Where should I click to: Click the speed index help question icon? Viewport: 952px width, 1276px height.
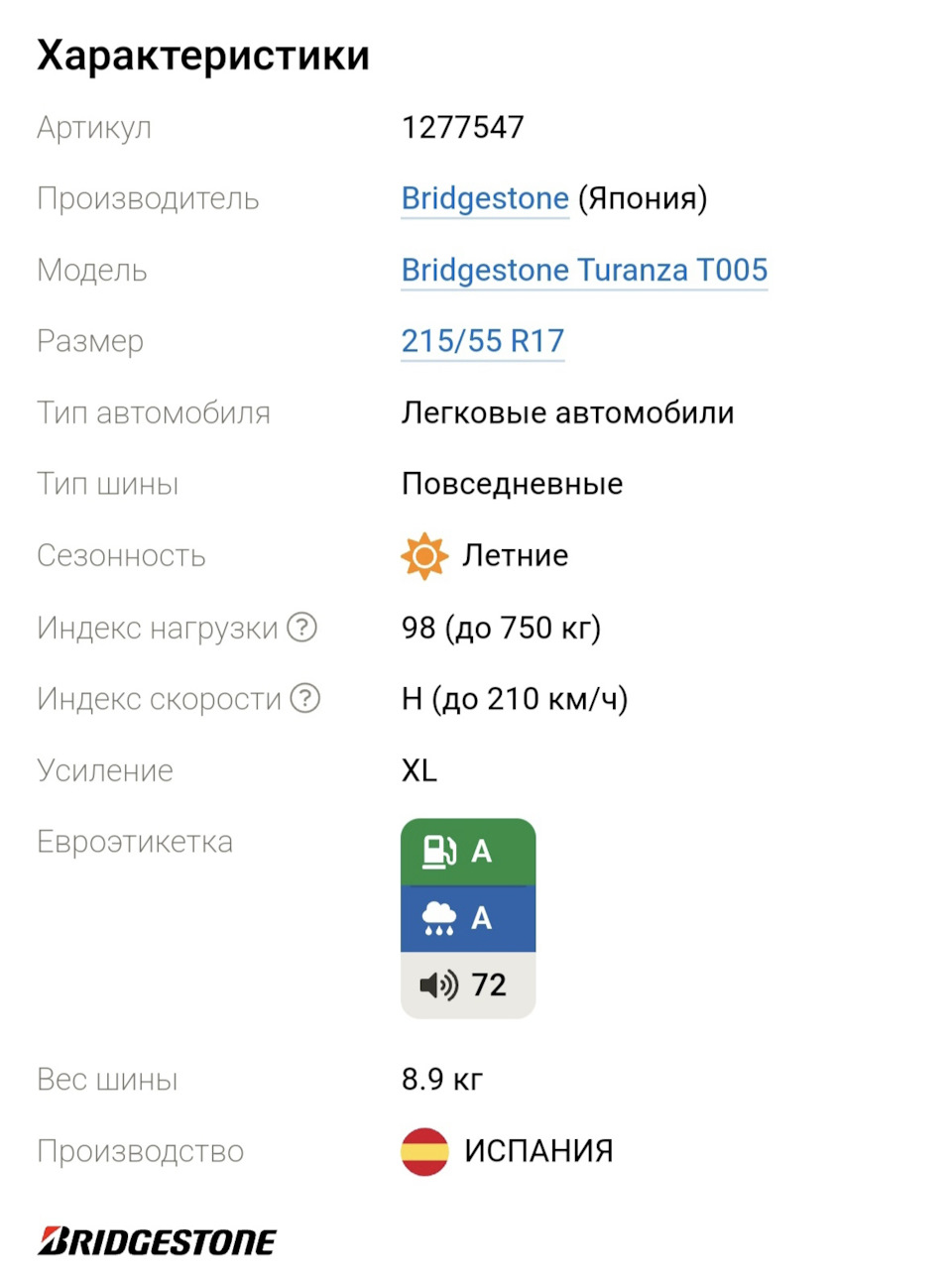pos(305,698)
